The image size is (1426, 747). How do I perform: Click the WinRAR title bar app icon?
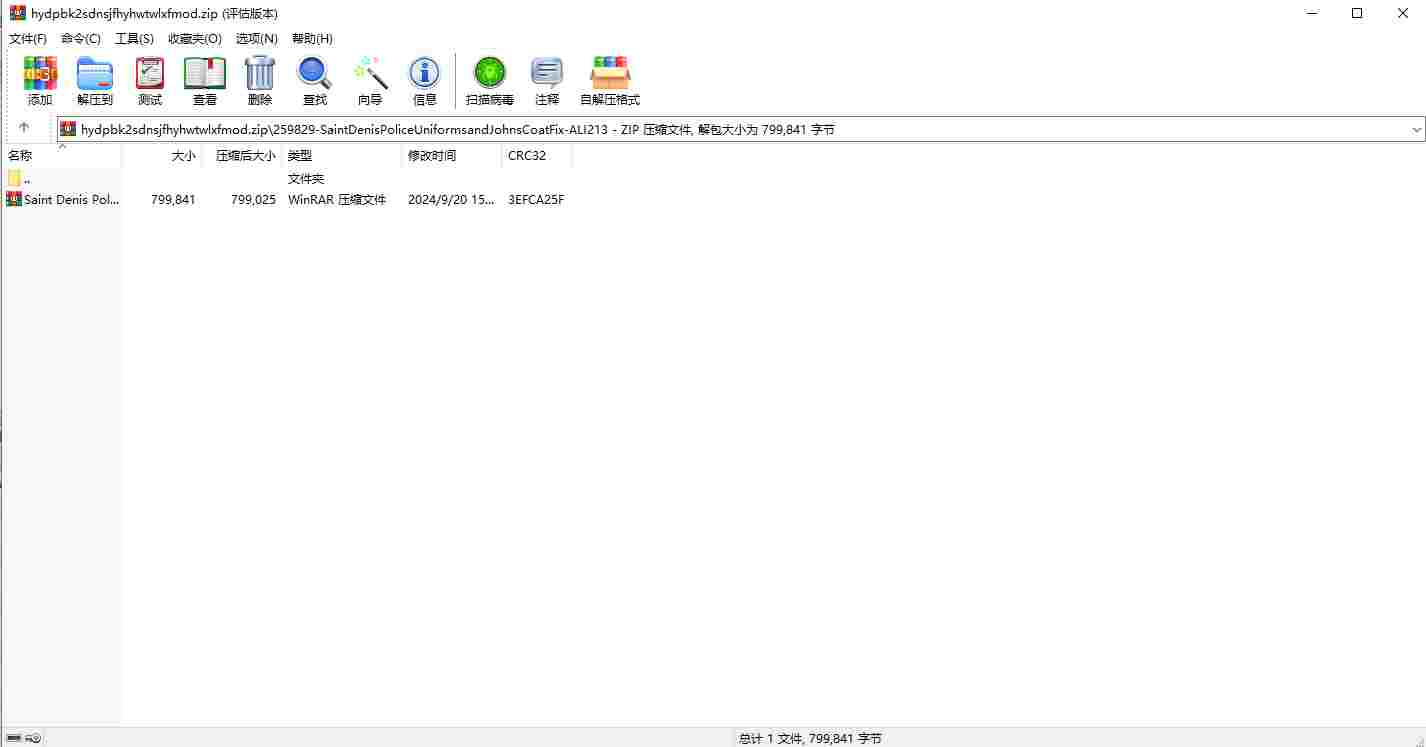click(18, 13)
